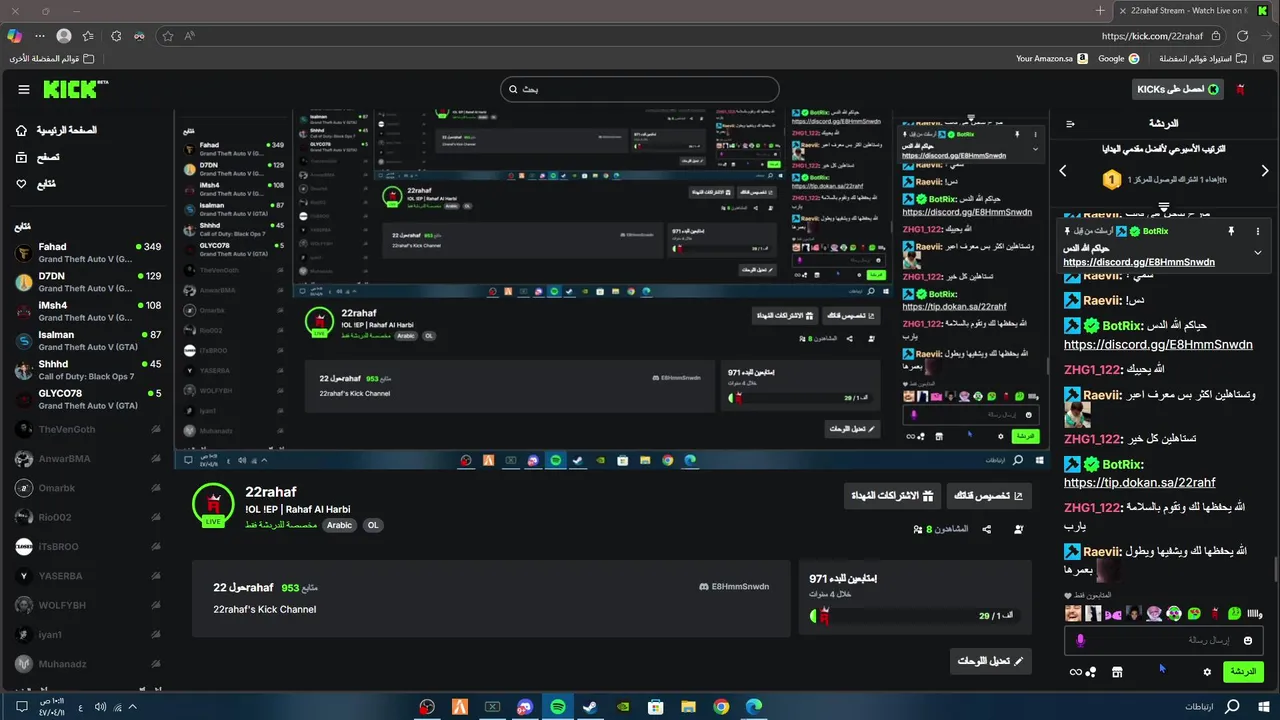Click Edit panels button
The height and width of the screenshot is (720, 1280).
point(990,661)
